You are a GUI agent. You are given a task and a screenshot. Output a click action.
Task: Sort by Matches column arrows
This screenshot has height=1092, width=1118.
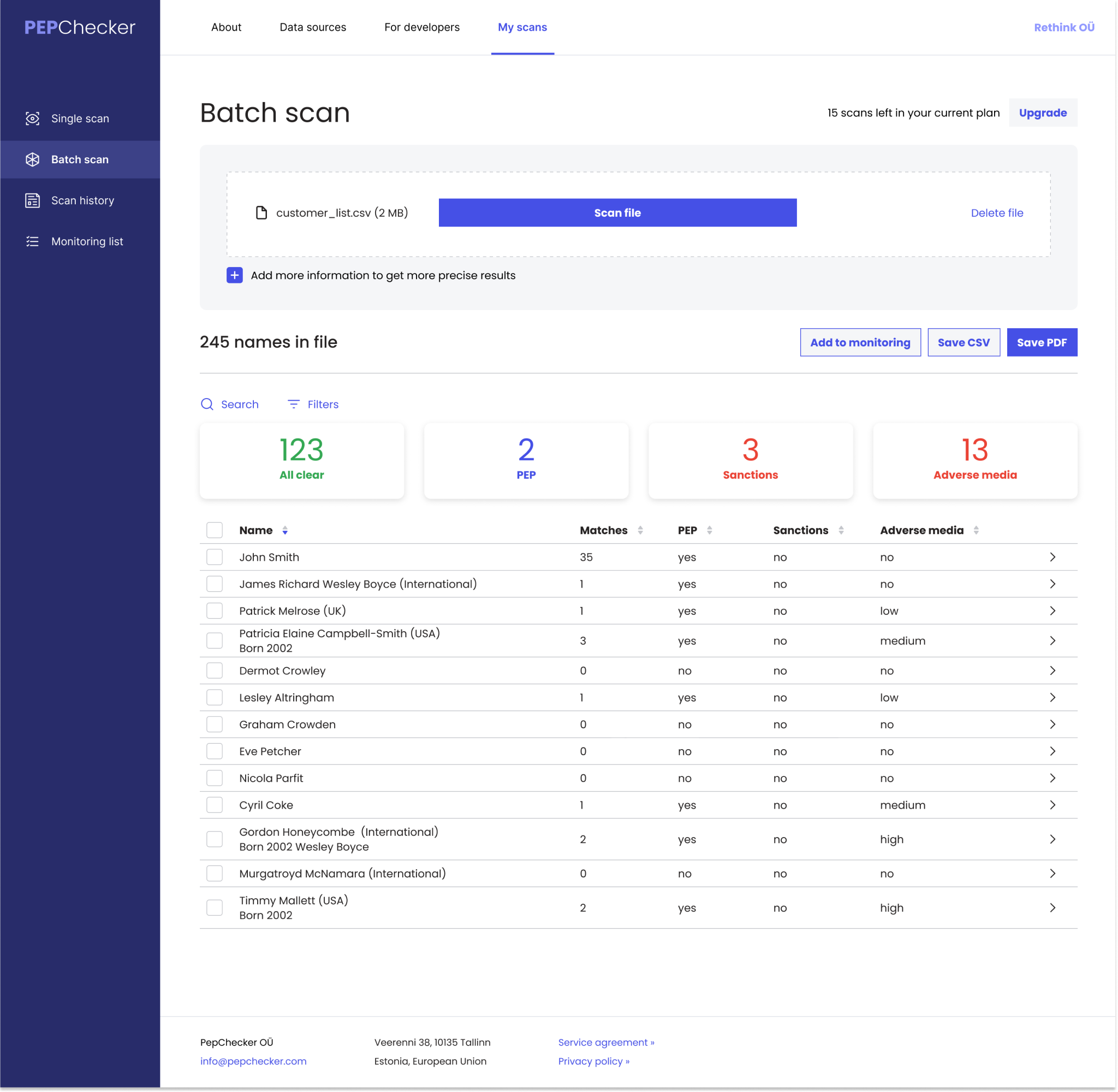pos(640,531)
